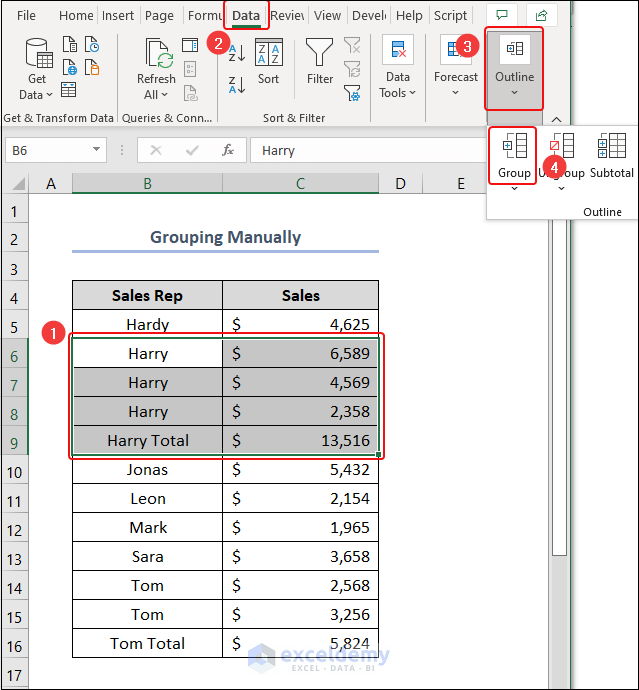The image size is (639, 690).
Task: Open the File tab
Action: 26,15
